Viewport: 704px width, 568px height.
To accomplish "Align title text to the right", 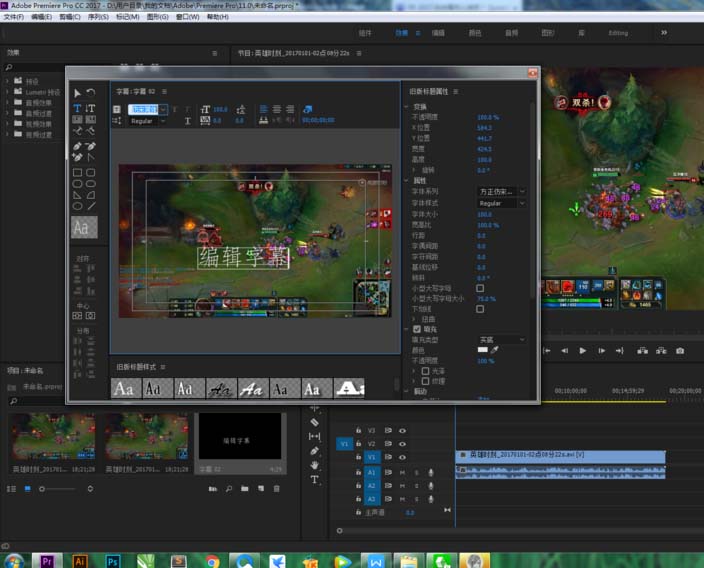I will 290,109.
